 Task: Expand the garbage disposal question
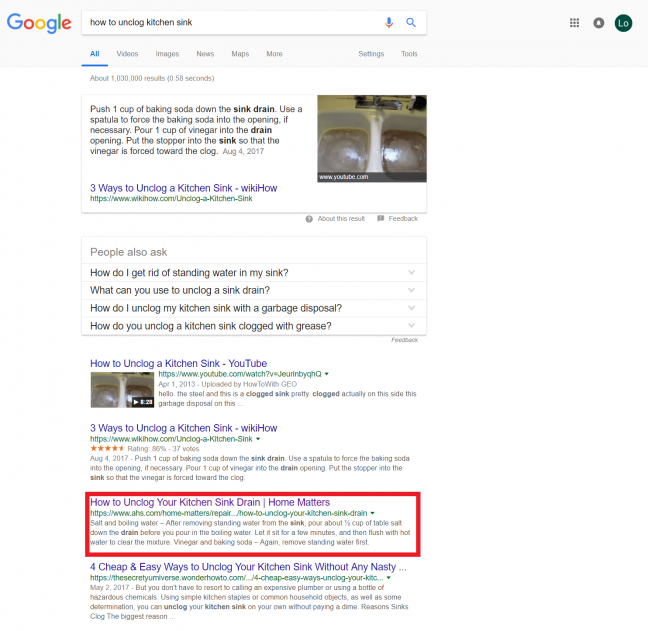(x=254, y=308)
